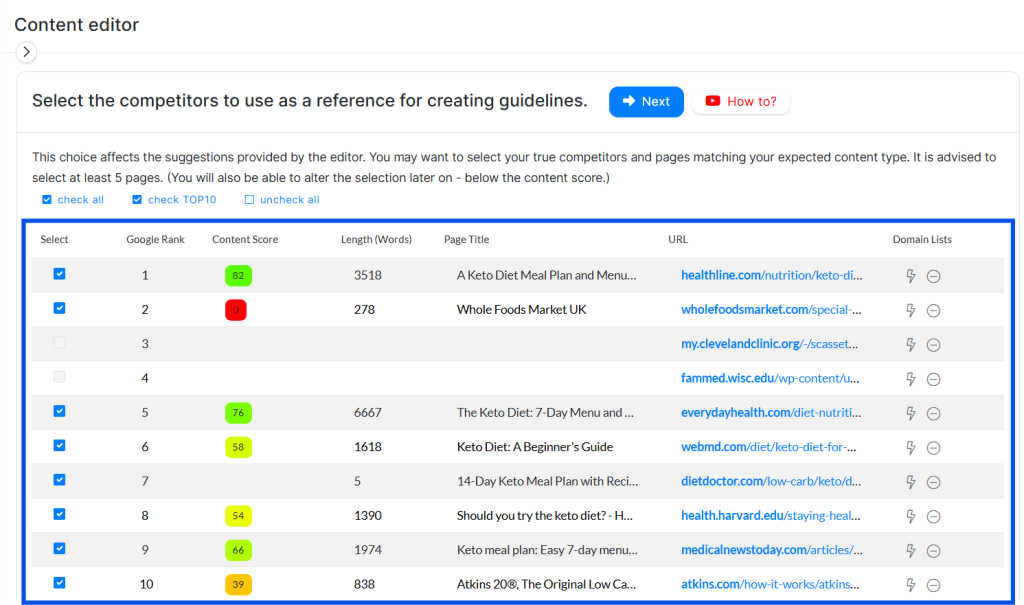Click the remove icon on the wholefoodsmarket.com row
1024x605 pixels.
point(934,310)
